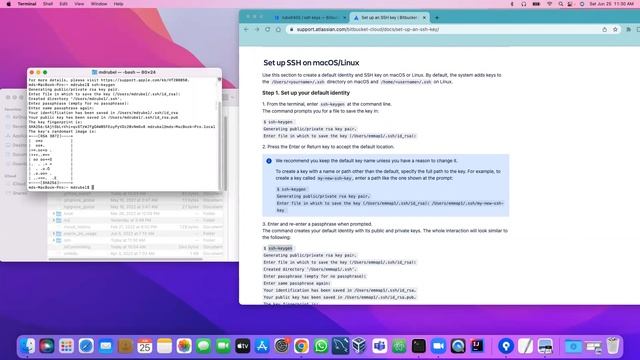
Task: Close the 'Set up an SSH key' tab
Action: point(424,18)
